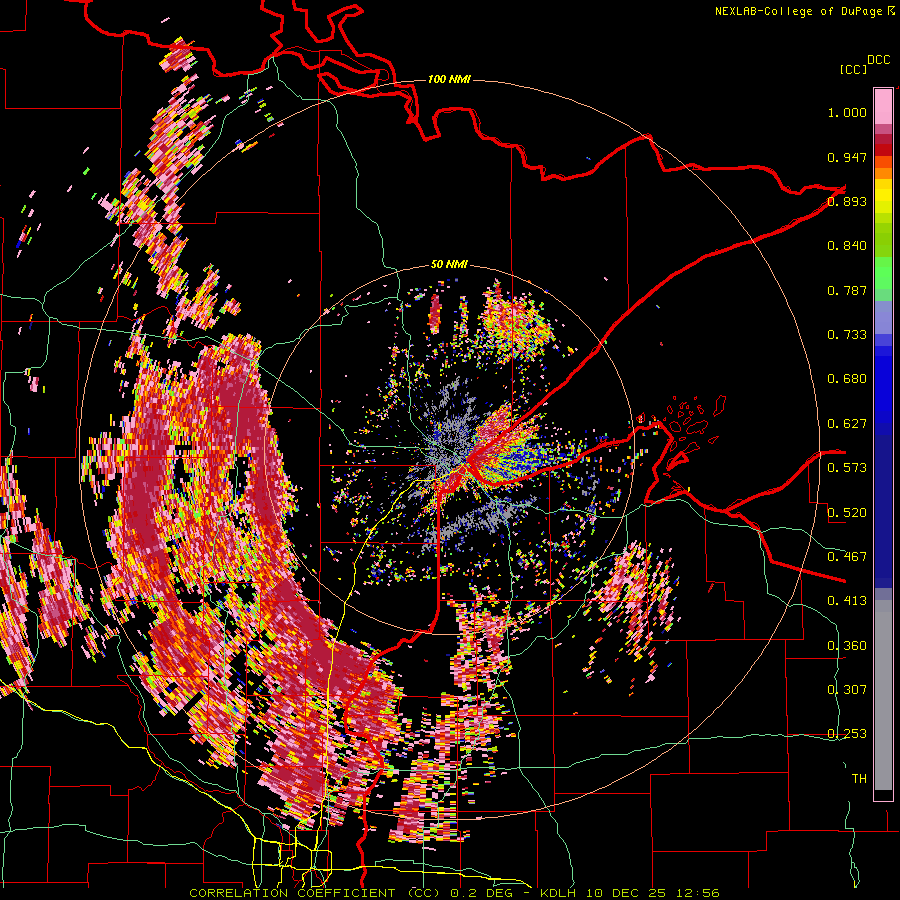Image resolution: width=900 pixels, height=900 pixels.
Task: Select the 0.413 color scale value
Action: pos(847,601)
